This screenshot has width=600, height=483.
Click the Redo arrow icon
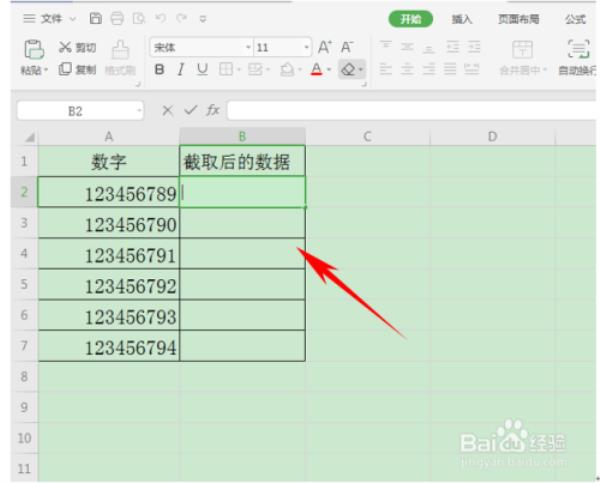pos(181,18)
